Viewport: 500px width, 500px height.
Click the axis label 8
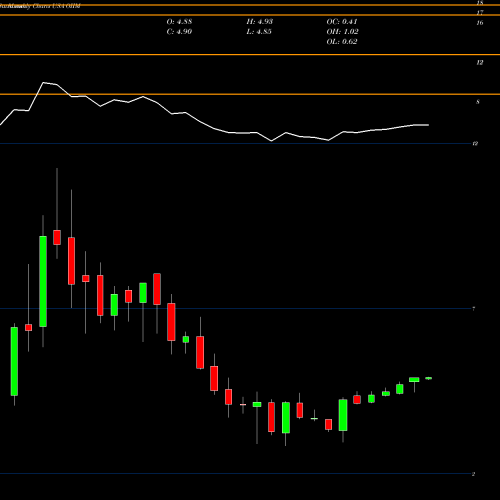click(478, 102)
